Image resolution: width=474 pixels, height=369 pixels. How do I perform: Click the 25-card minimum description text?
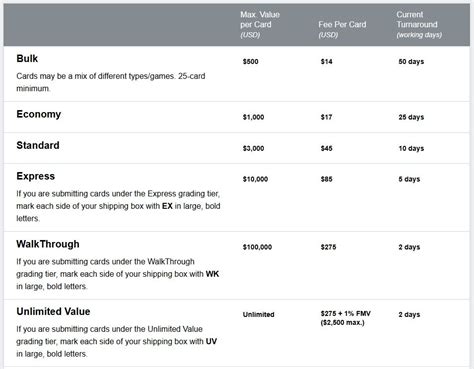(111, 82)
